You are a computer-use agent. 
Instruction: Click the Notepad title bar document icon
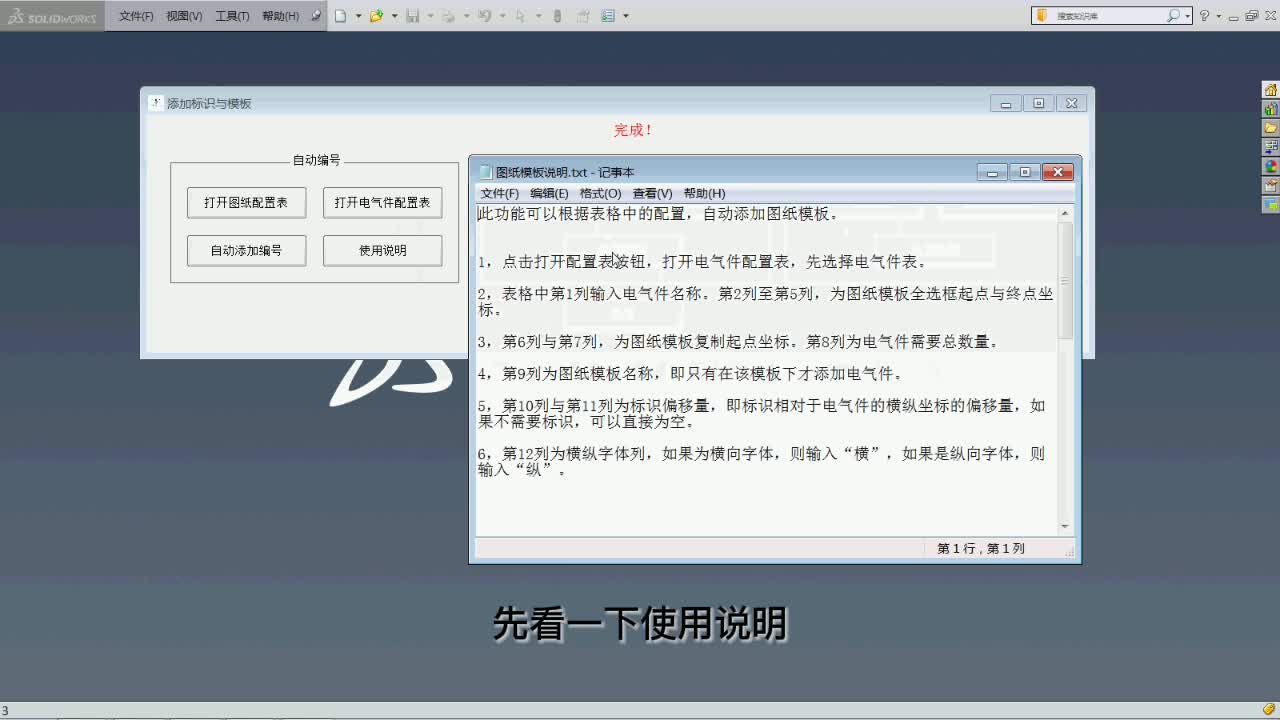click(485, 172)
